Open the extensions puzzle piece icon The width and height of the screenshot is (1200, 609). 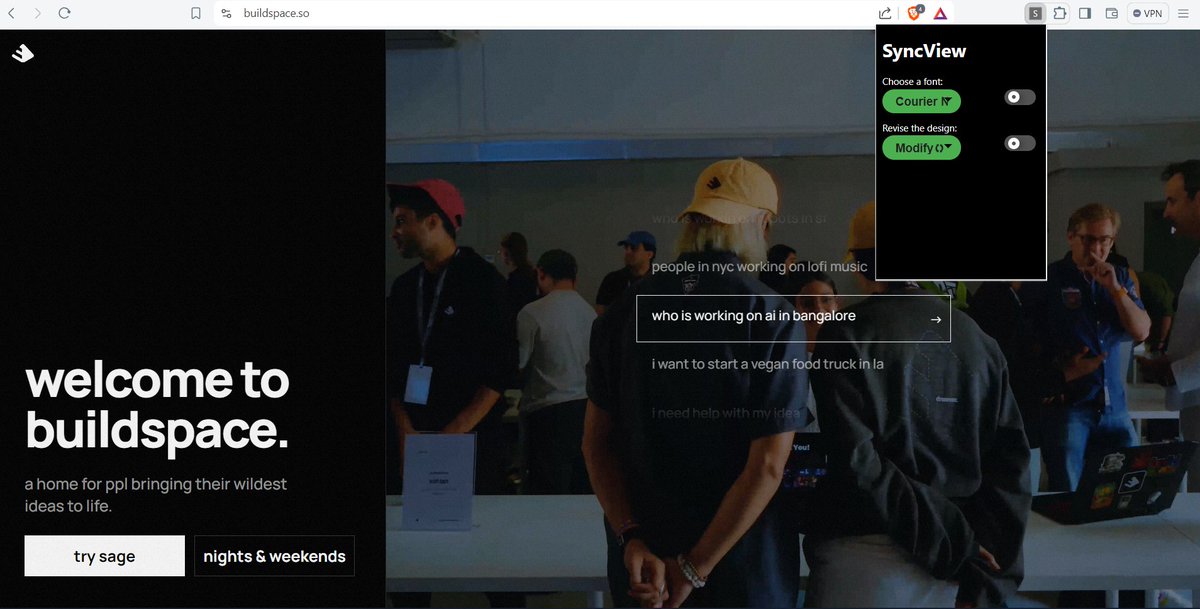tap(1060, 13)
